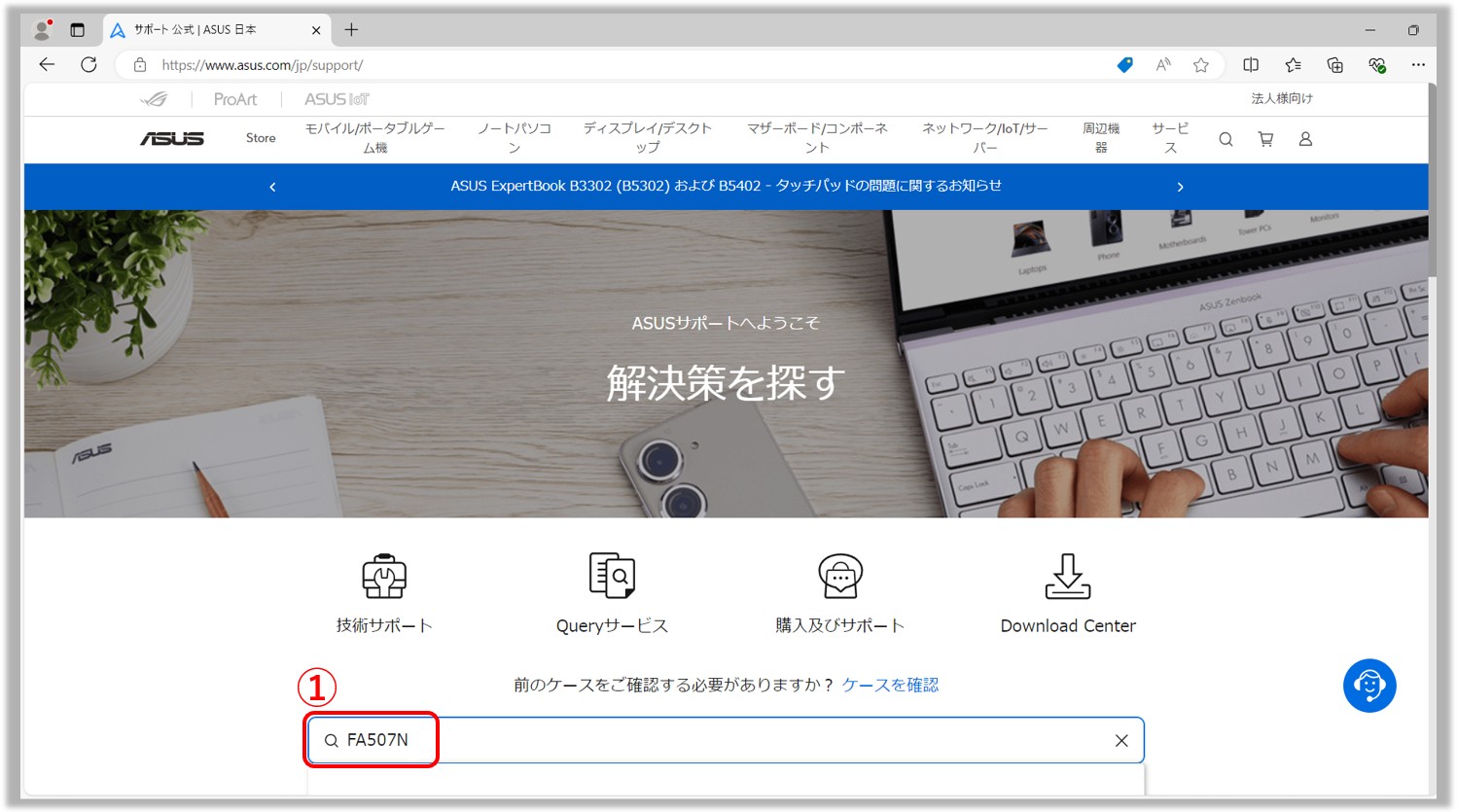Open ディスプレイ/デスクトップ menu
Viewport: 1457px width, 812px height.
tap(648, 138)
